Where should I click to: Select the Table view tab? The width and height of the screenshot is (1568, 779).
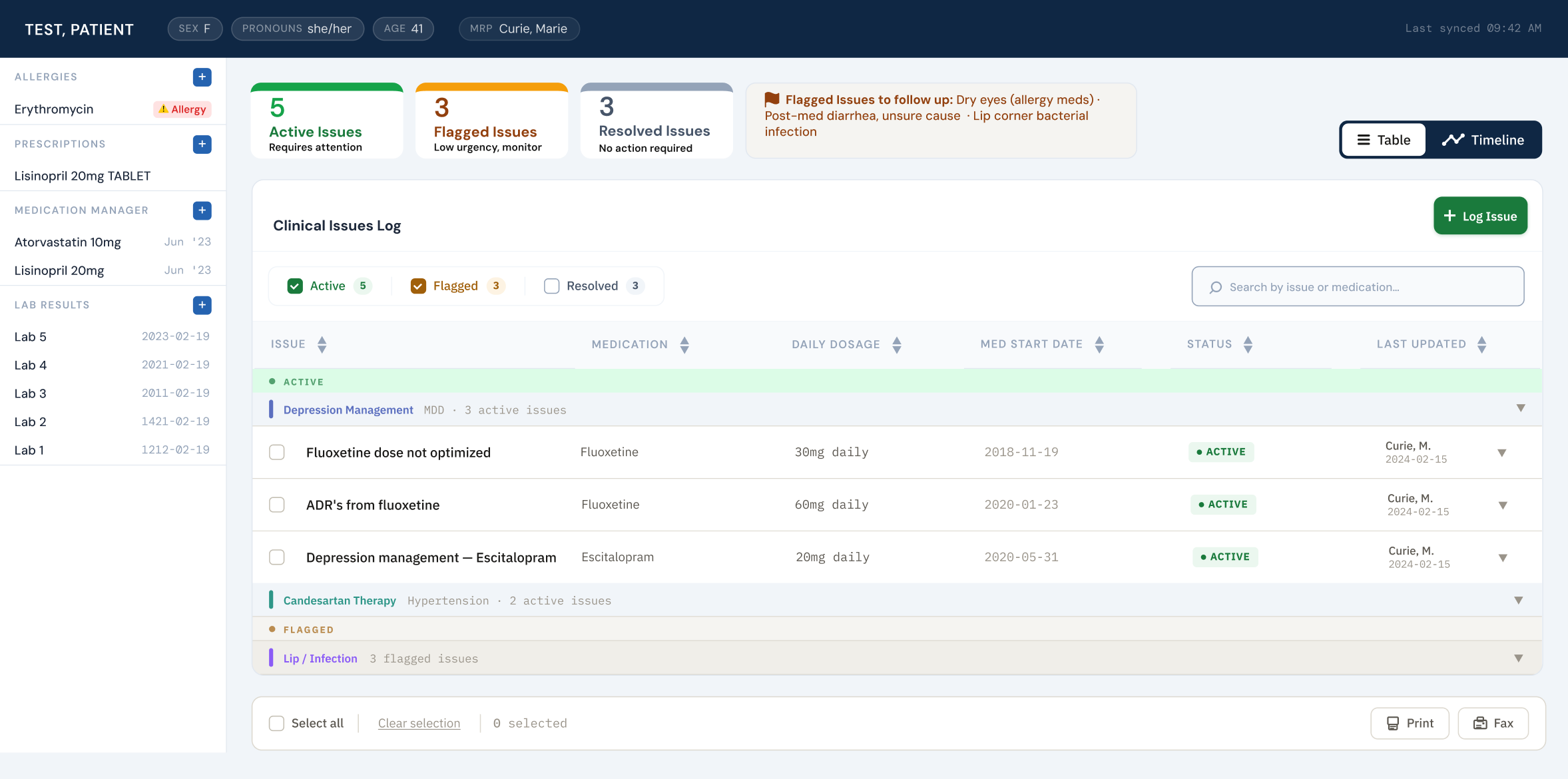[1384, 140]
